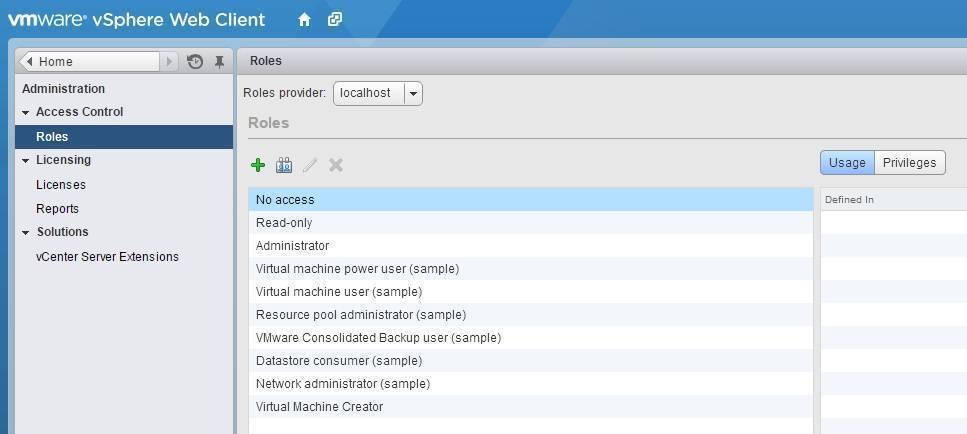Image resolution: width=967 pixels, height=434 pixels.
Task: Collapse the Access Control section
Action: pyautogui.click(x=25, y=113)
